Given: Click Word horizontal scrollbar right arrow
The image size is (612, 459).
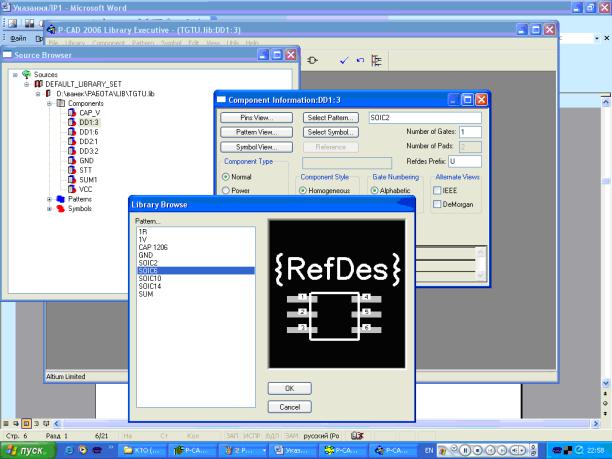Looking at the screenshot, I should click(596, 423).
